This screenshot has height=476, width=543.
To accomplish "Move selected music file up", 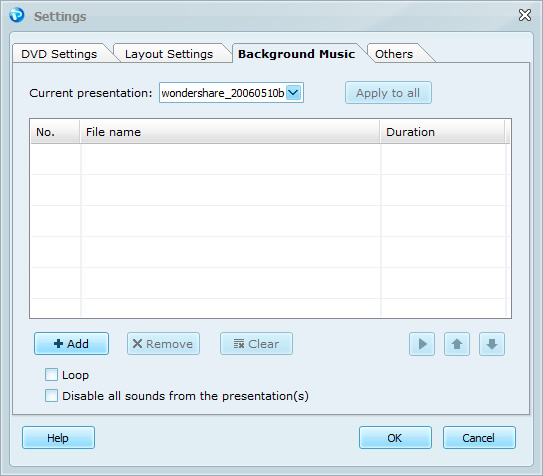I will pos(457,344).
